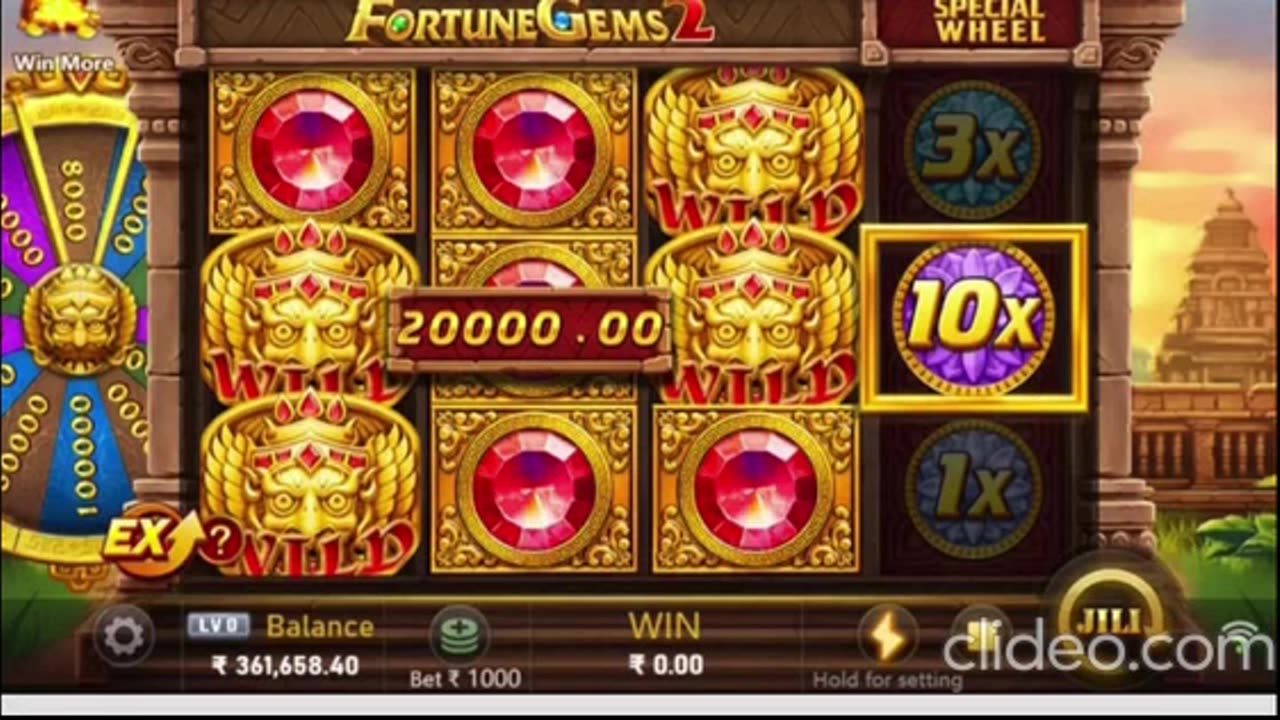The height and width of the screenshot is (720, 1280).
Task: Click the lightning bolt turbo icon
Action: click(x=886, y=636)
